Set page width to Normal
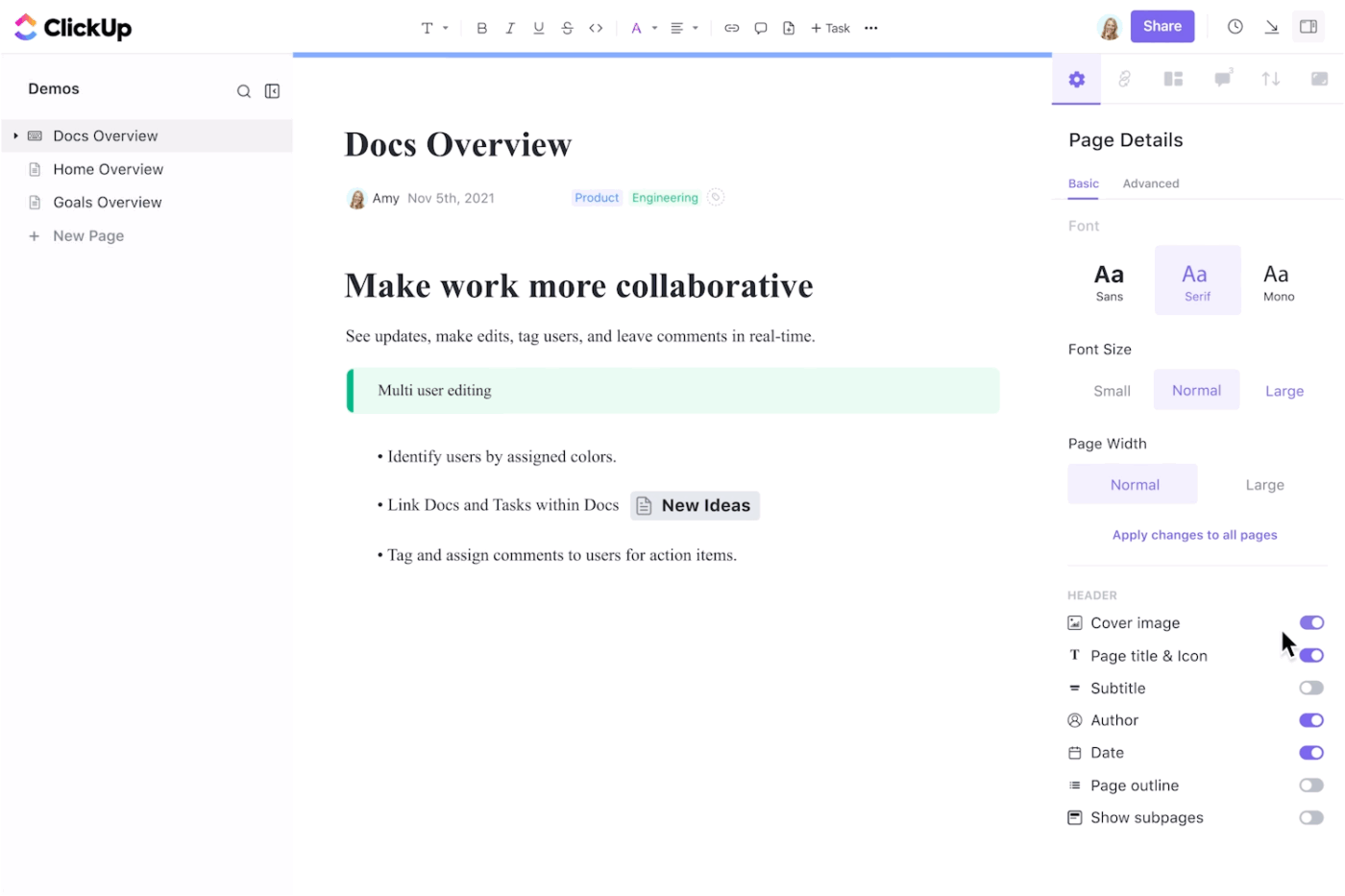 pos(1134,485)
